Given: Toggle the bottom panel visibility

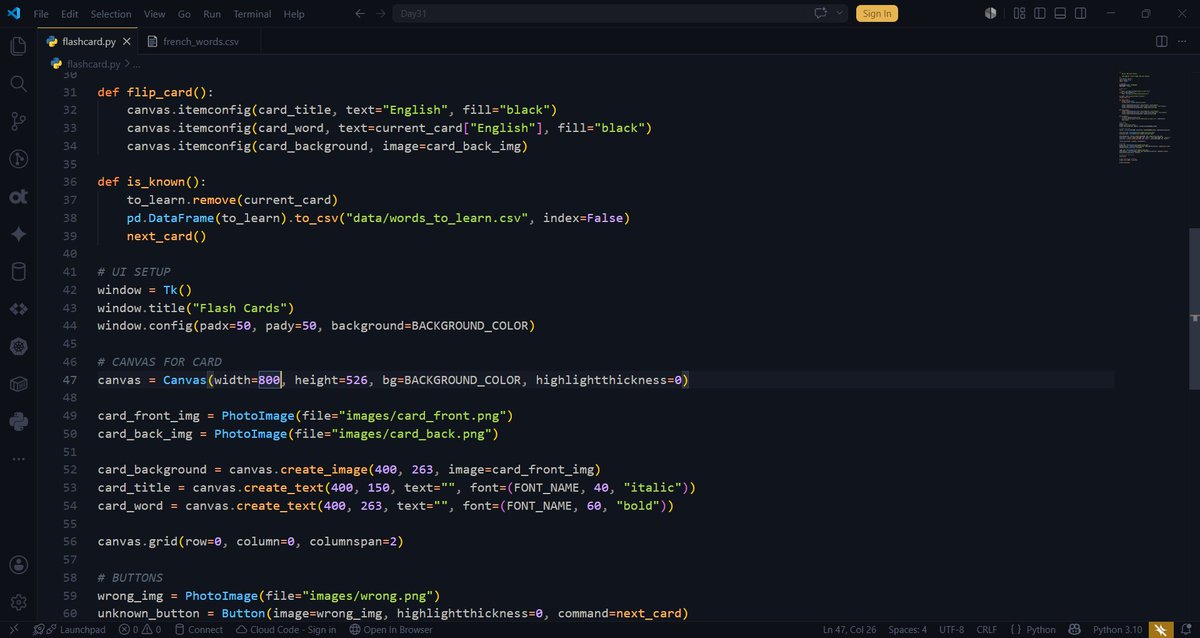Looking at the screenshot, I should (x=1061, y=13).
